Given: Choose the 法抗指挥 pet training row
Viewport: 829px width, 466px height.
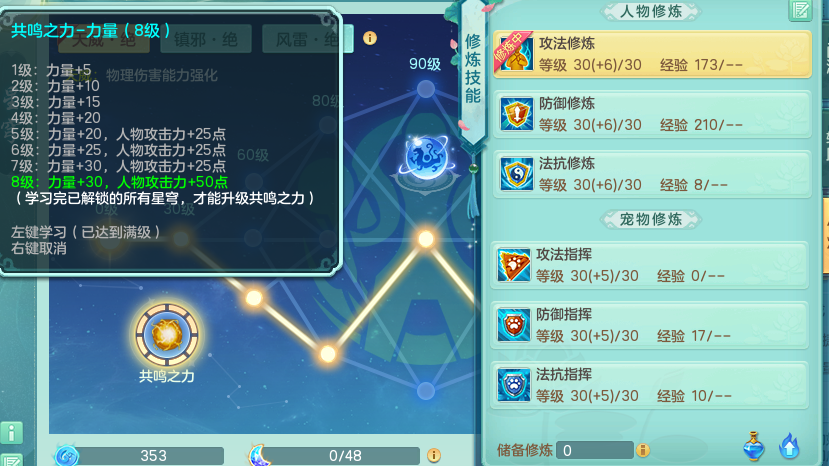Looking at the screenshot, I should point(650,385).
